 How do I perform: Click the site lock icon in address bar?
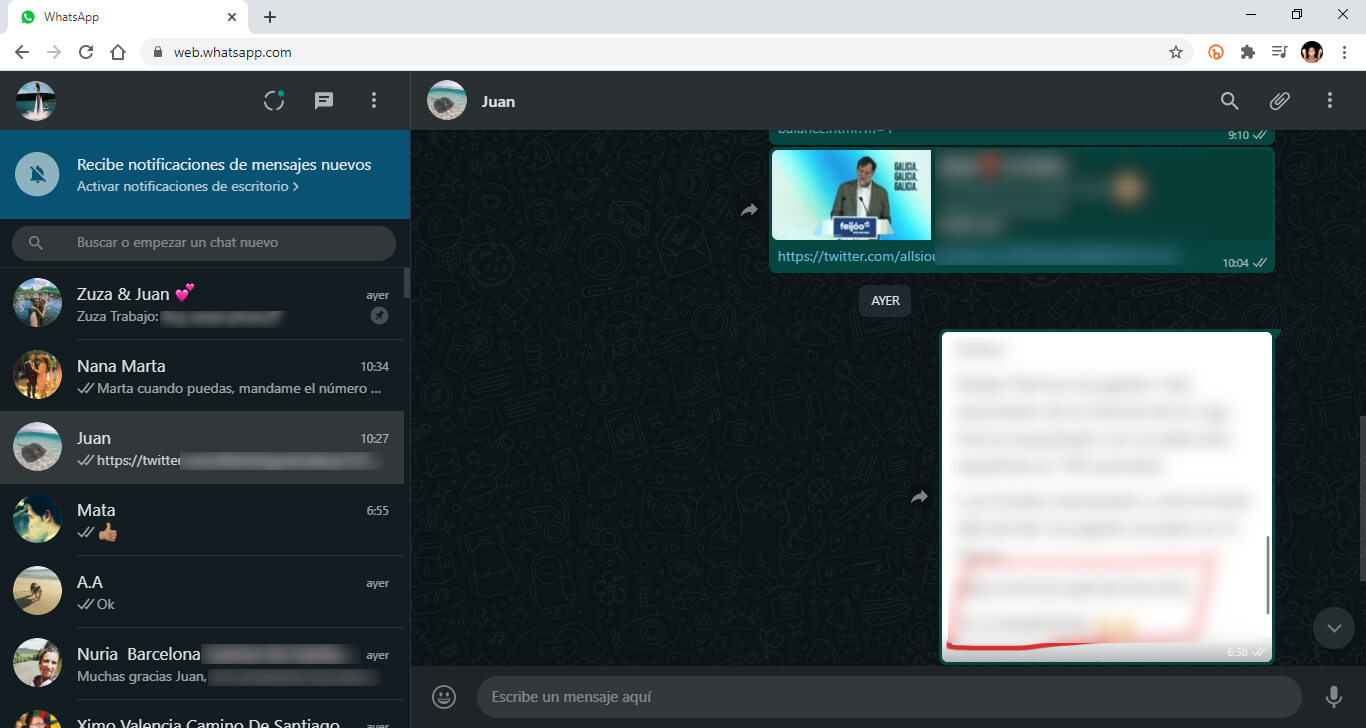coord(158,52)
